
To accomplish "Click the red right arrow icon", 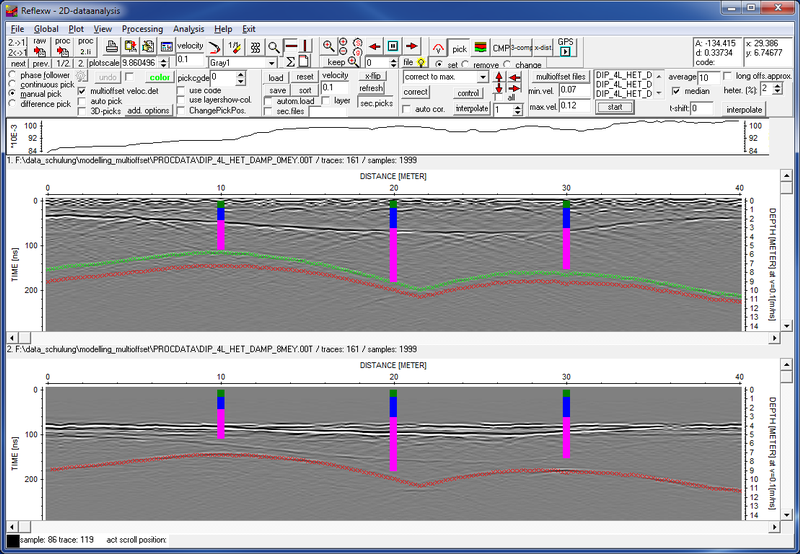I will [411, 46].
